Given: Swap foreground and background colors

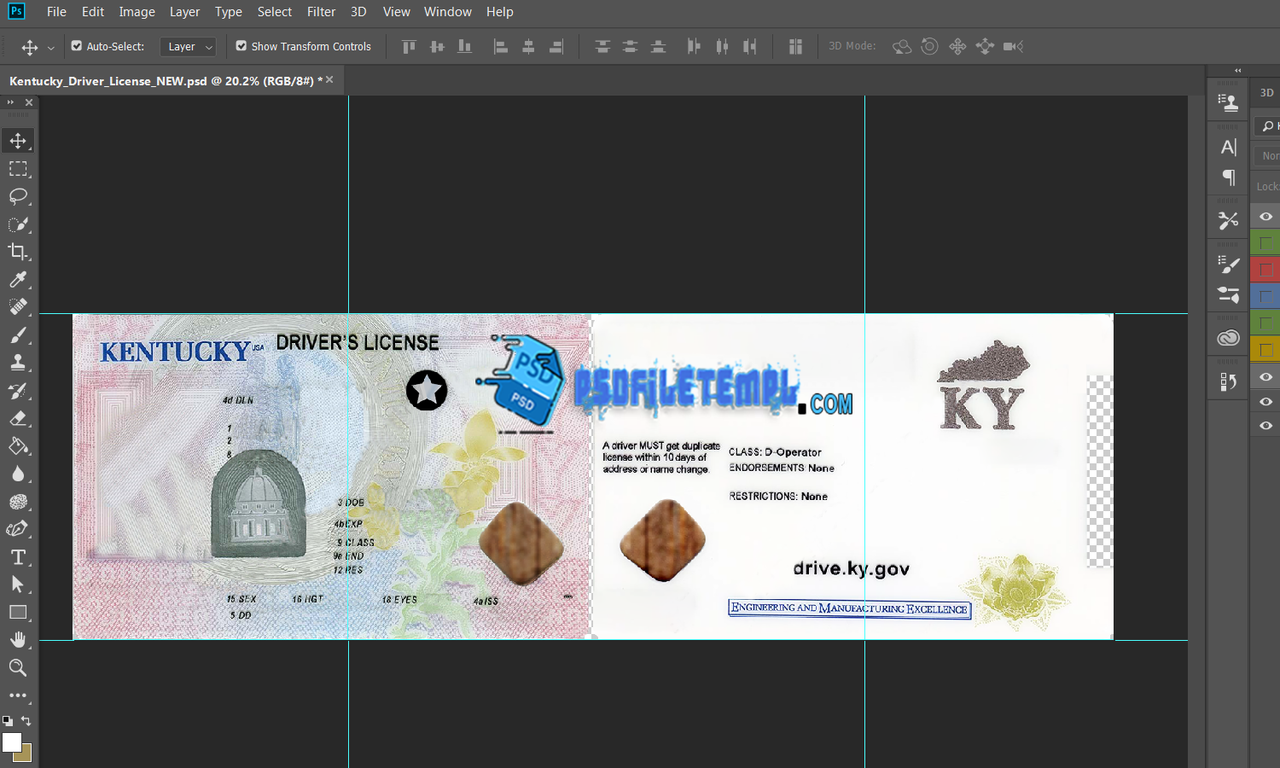Looking at the screenshot, I should pos(27,721).
